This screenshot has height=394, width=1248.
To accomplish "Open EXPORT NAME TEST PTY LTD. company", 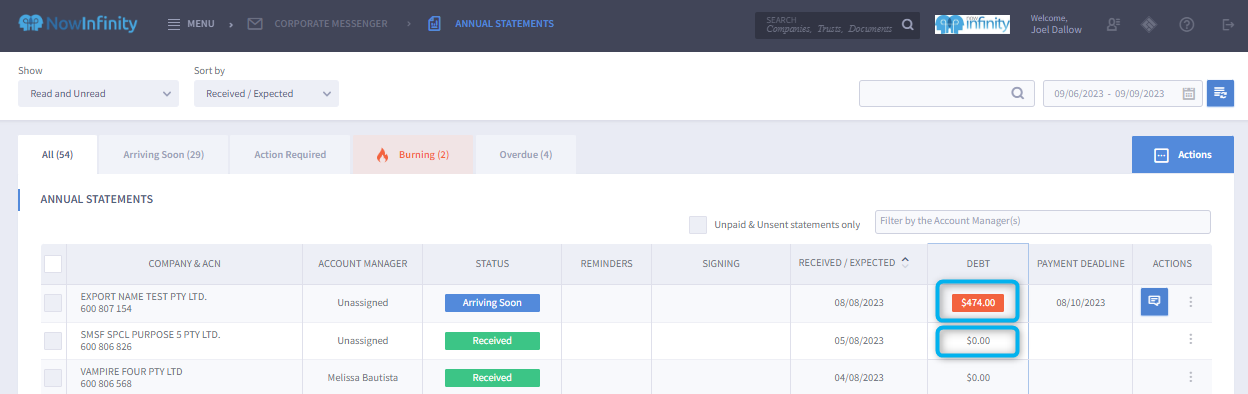I will (x=144, y=297).
